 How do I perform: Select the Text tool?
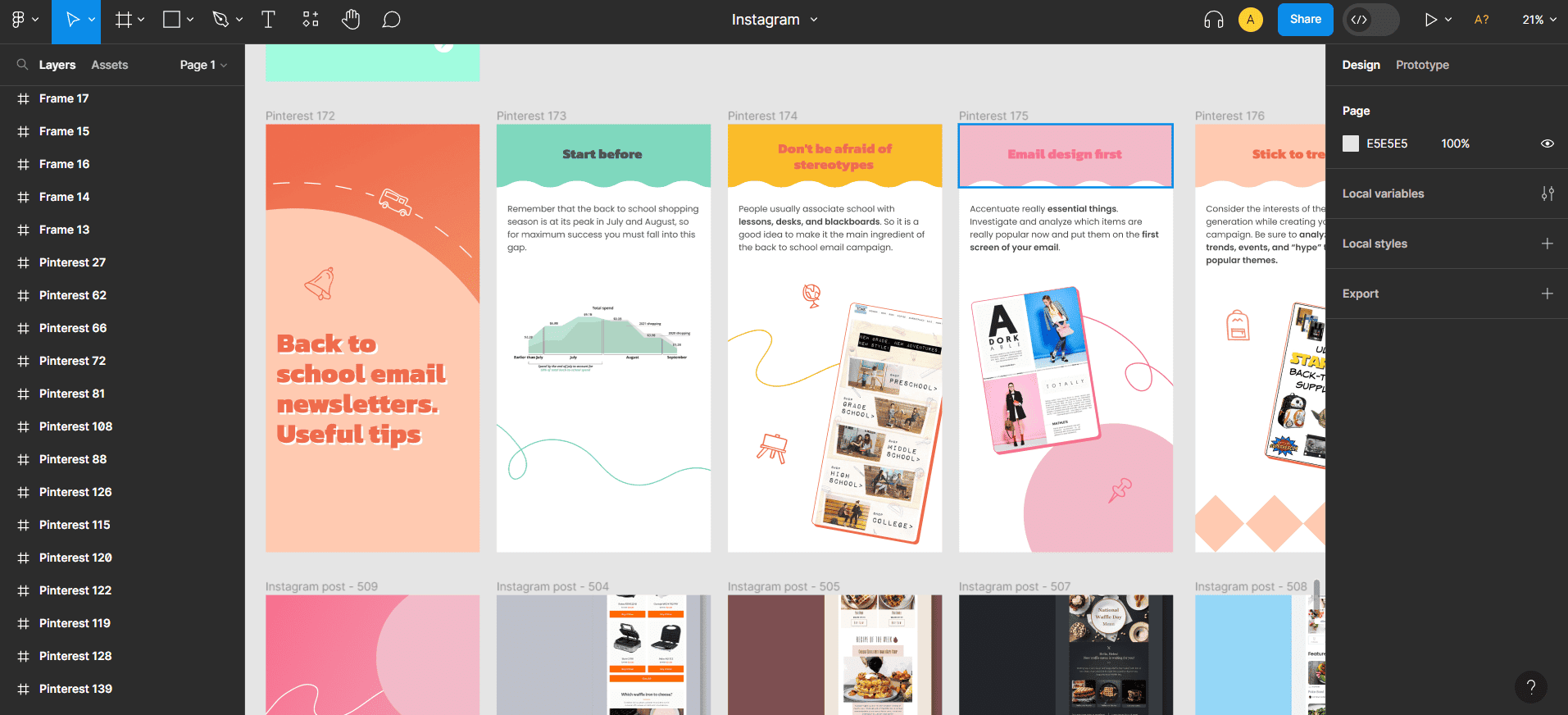(268, 20)
